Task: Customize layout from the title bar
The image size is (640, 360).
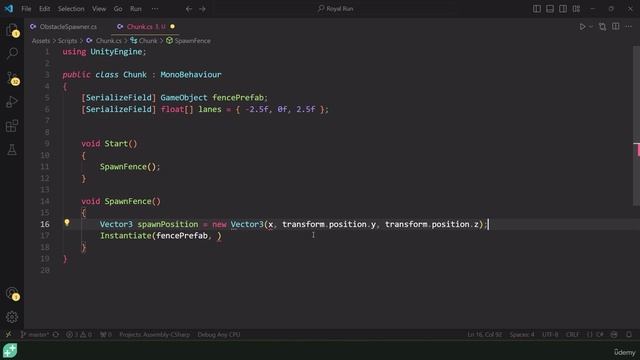Action: point(576,9)
